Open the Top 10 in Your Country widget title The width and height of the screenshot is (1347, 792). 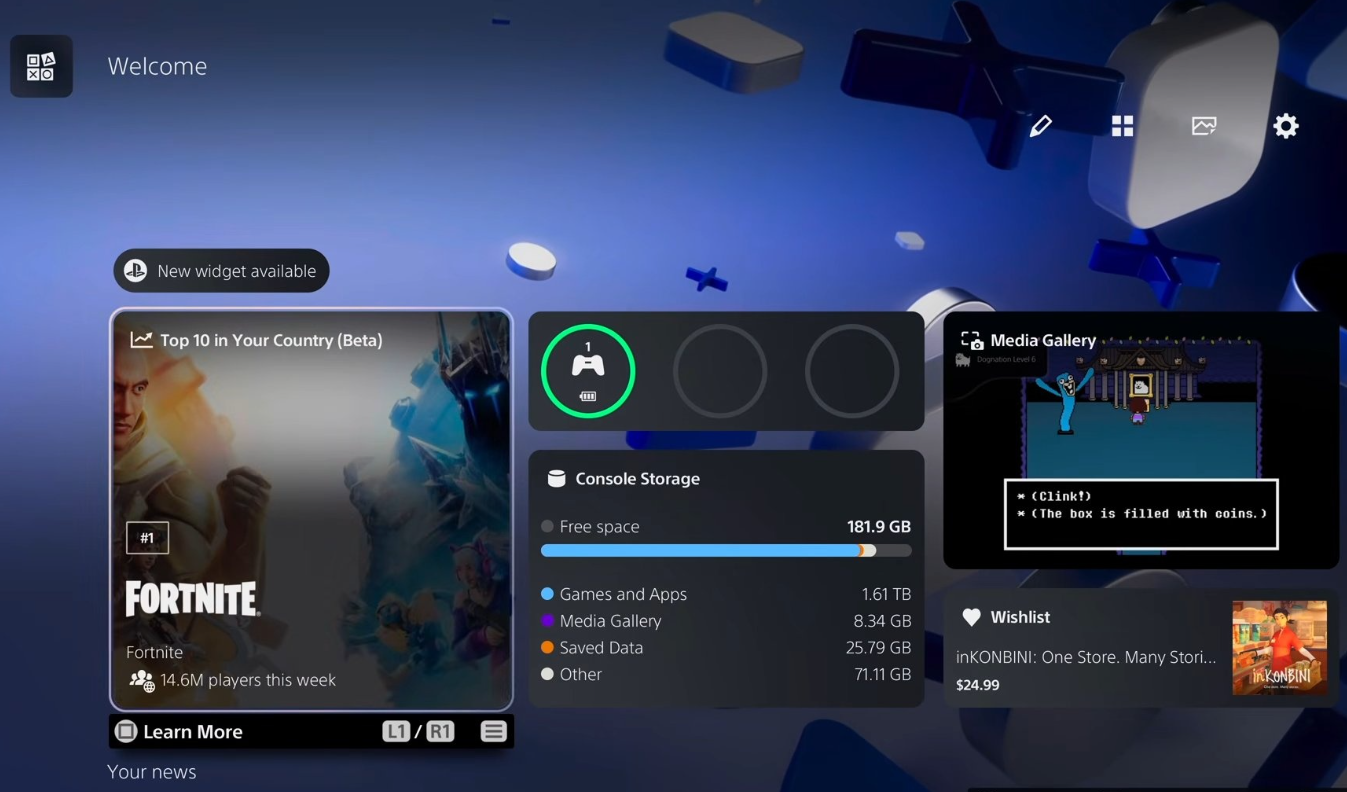[x=271, y=340]
